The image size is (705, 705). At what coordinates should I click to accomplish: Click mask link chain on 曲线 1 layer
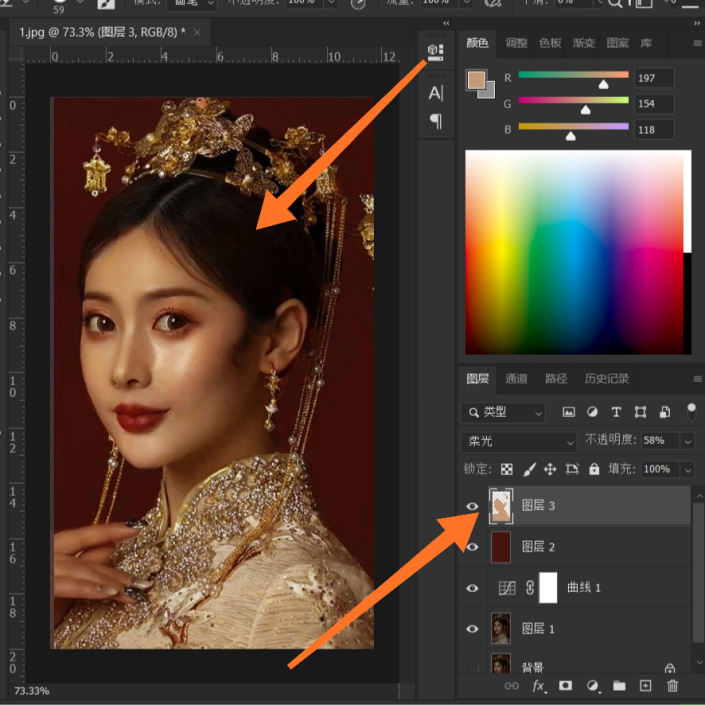point(530,588)
